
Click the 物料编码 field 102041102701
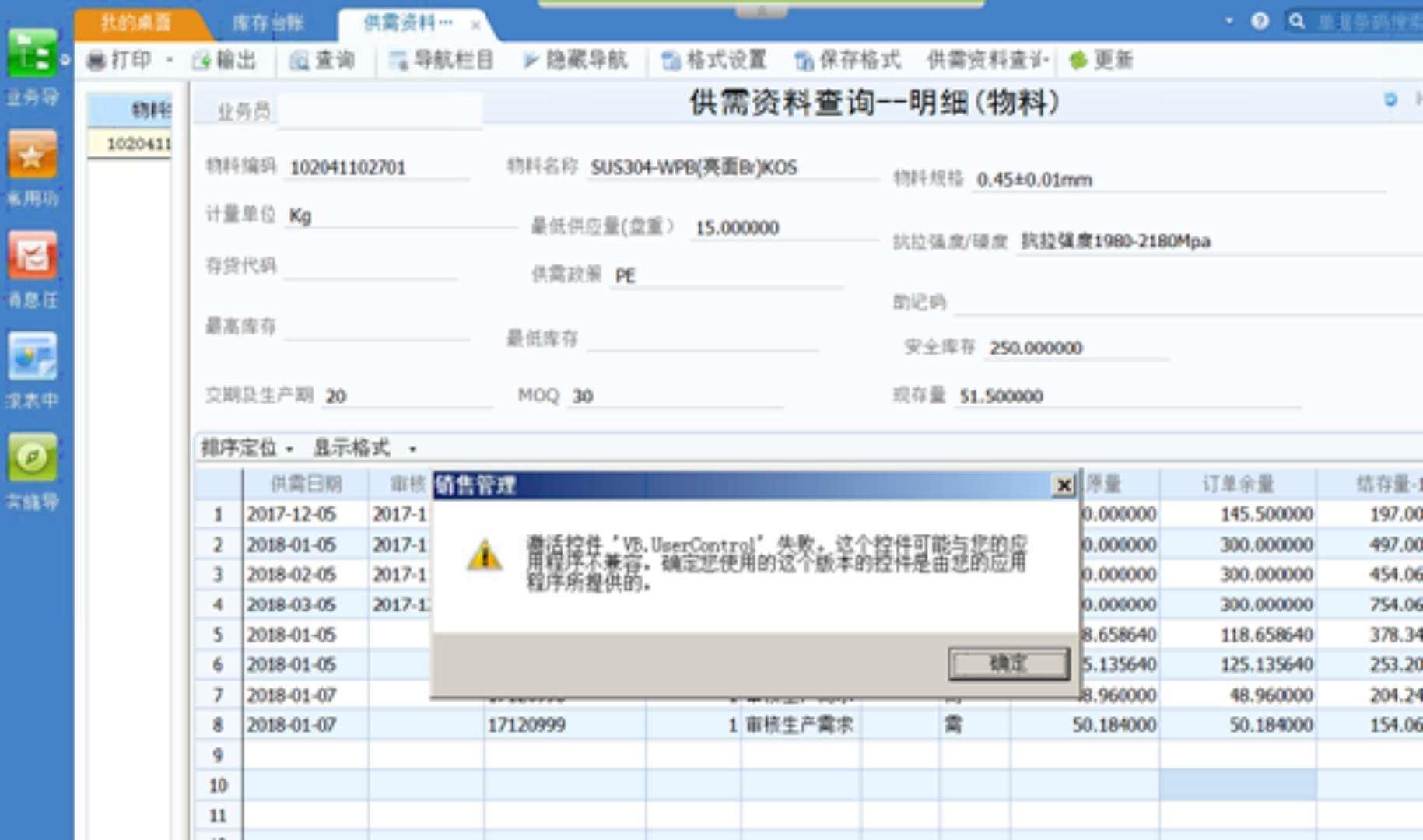pyautogui.click(x=377, y=167)
